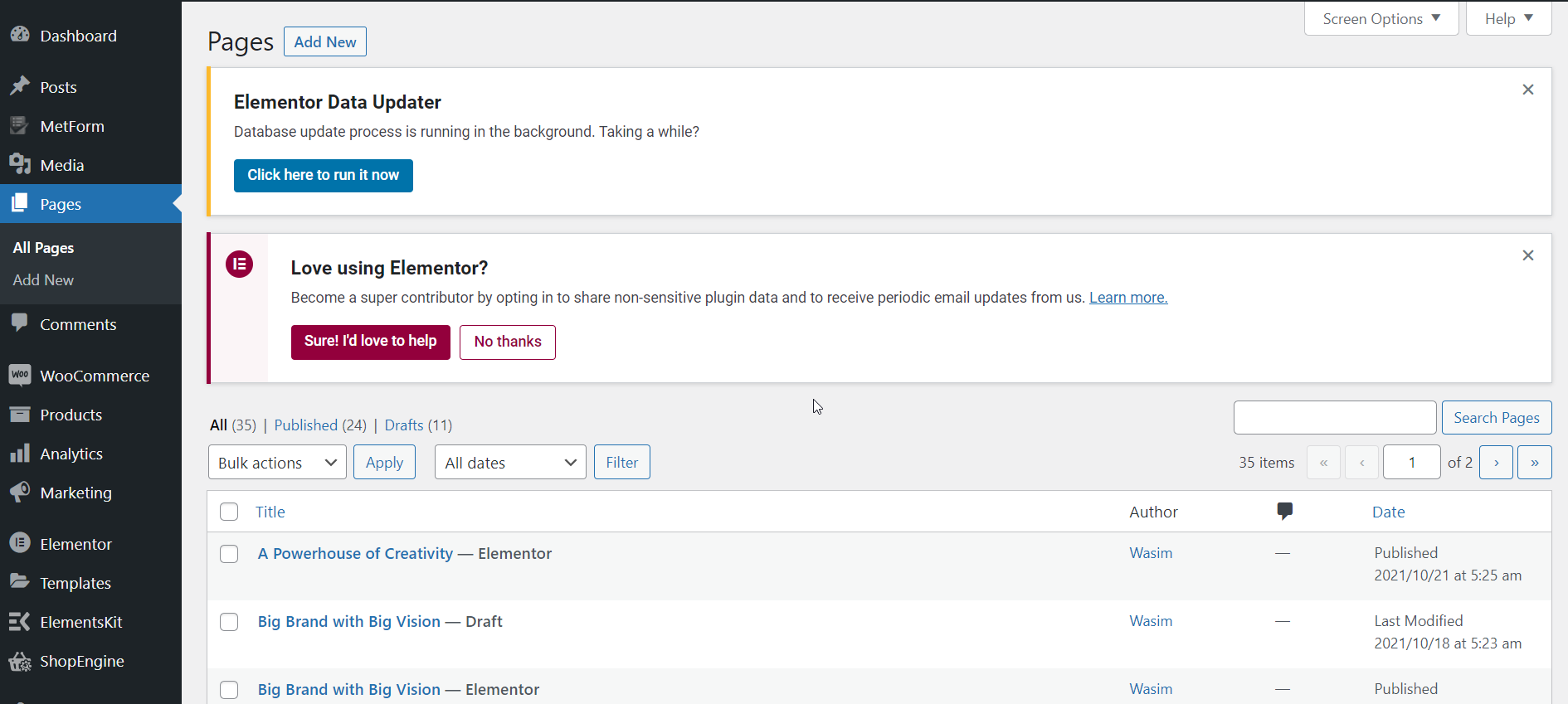Click the Search Pages button
1568x704 pixels.
1497,418
